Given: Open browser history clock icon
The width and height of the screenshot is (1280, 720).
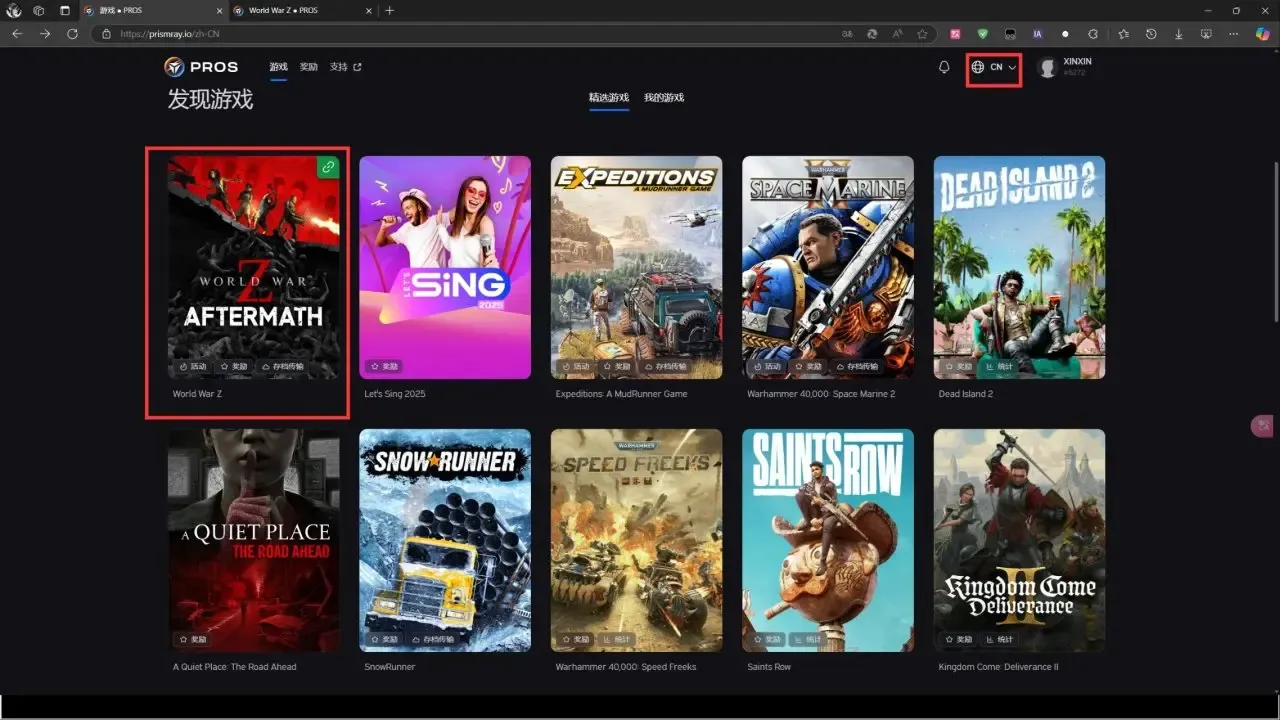Looking at the screenshot, I should [1151, 33].
